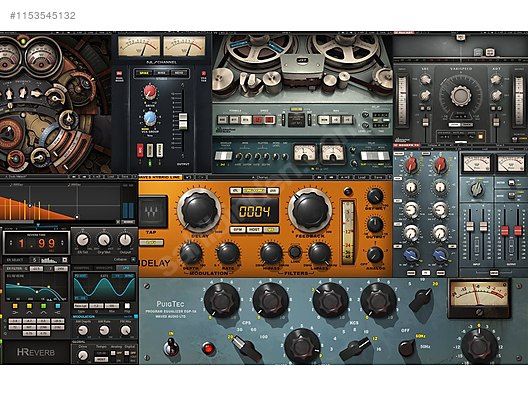
Task: Click the FM Mix knob in H-Reverb
Action: point(125,330)
